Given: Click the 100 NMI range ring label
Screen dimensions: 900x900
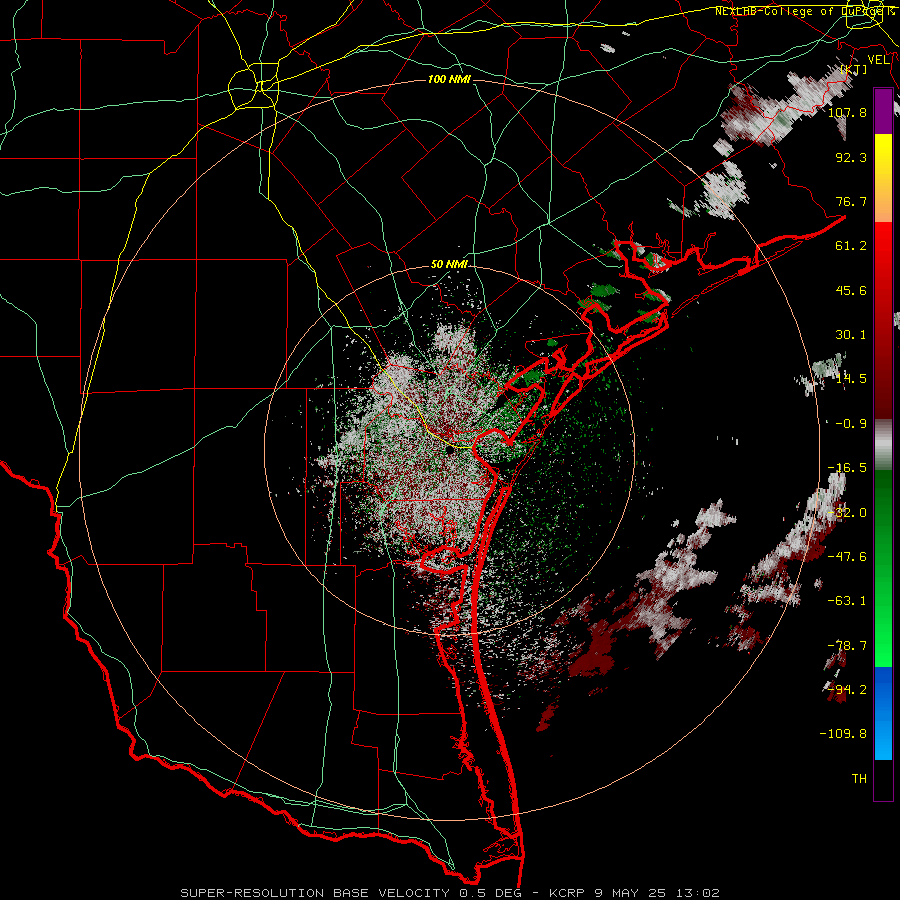Looking at the screenshot, I should click(449, 79).
